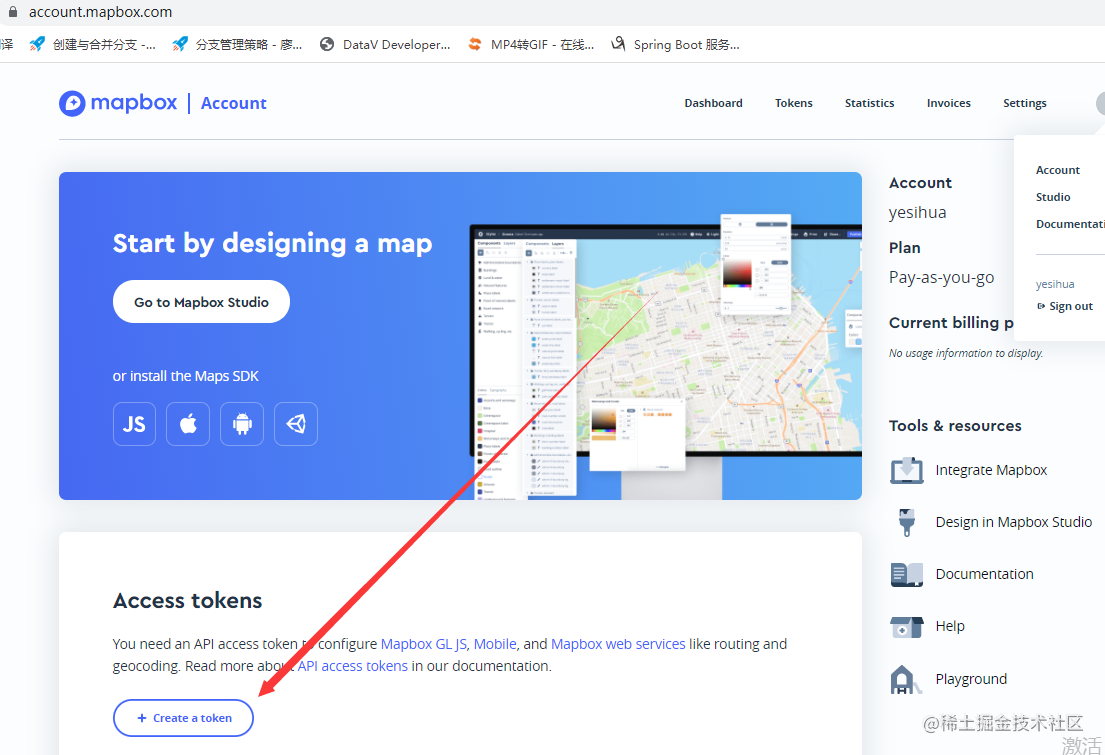The width and height of the screenshot is (1105, 755).
Task: Click the Create a token button
Action: [x=183, y=717]
